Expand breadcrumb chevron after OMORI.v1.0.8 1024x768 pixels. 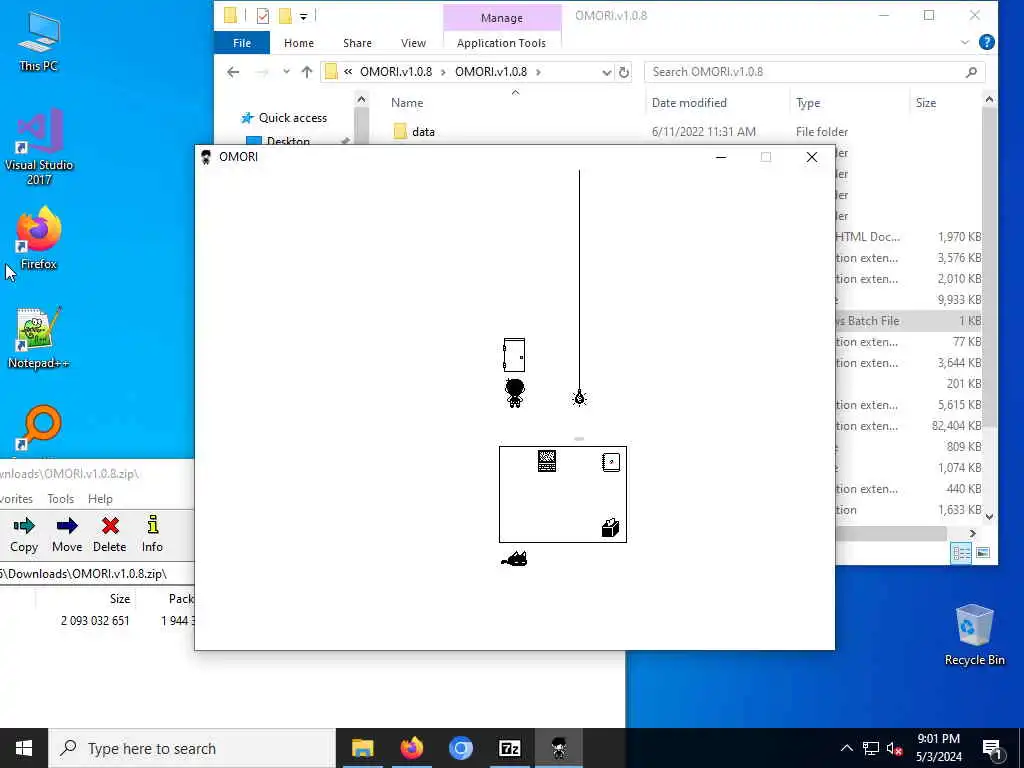[x=538, y=72]
